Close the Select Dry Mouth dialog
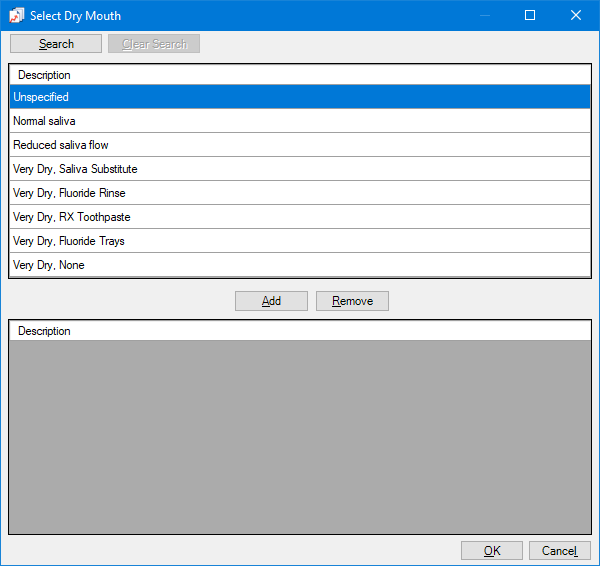 coord(576,15)
